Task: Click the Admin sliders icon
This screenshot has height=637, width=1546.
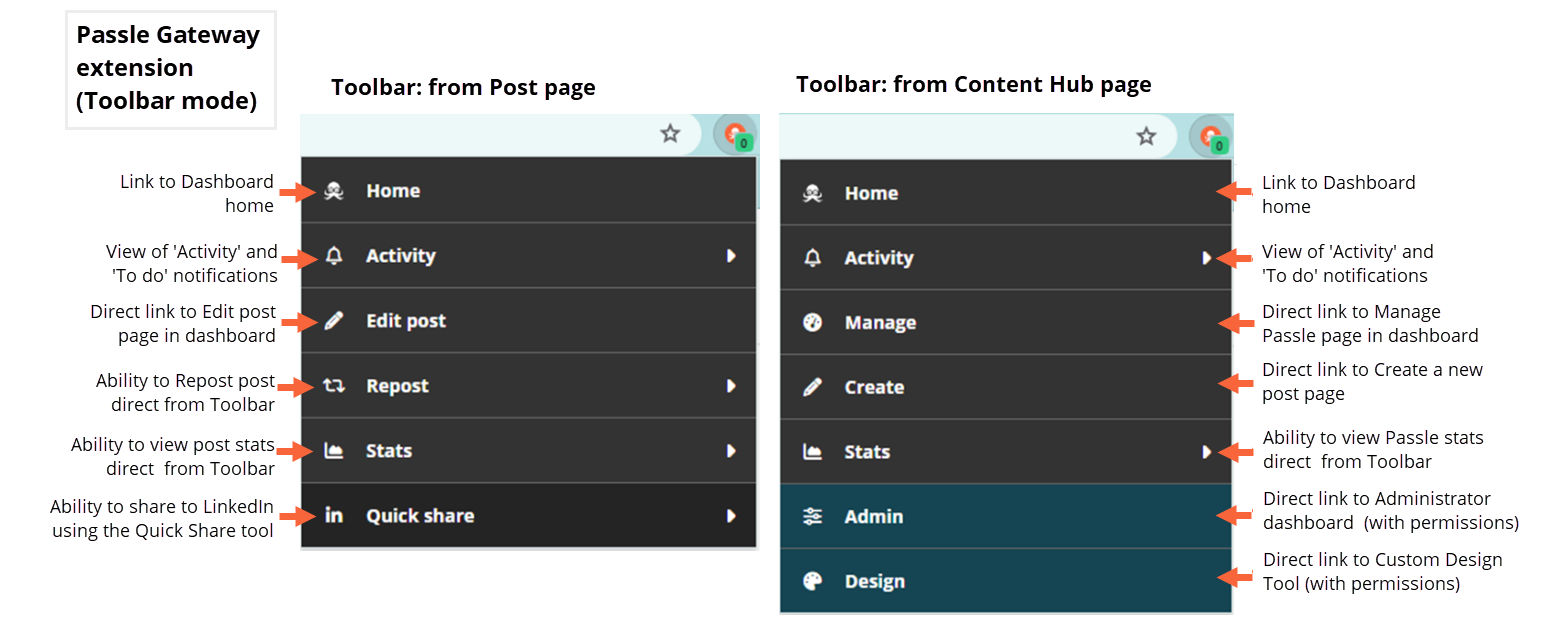Action: point(813,517)
